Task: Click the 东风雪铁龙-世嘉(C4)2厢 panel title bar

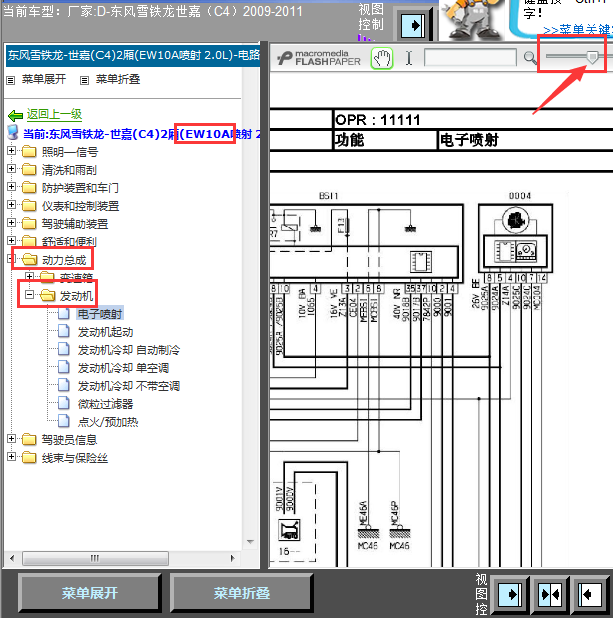Action: coord(132,56)
